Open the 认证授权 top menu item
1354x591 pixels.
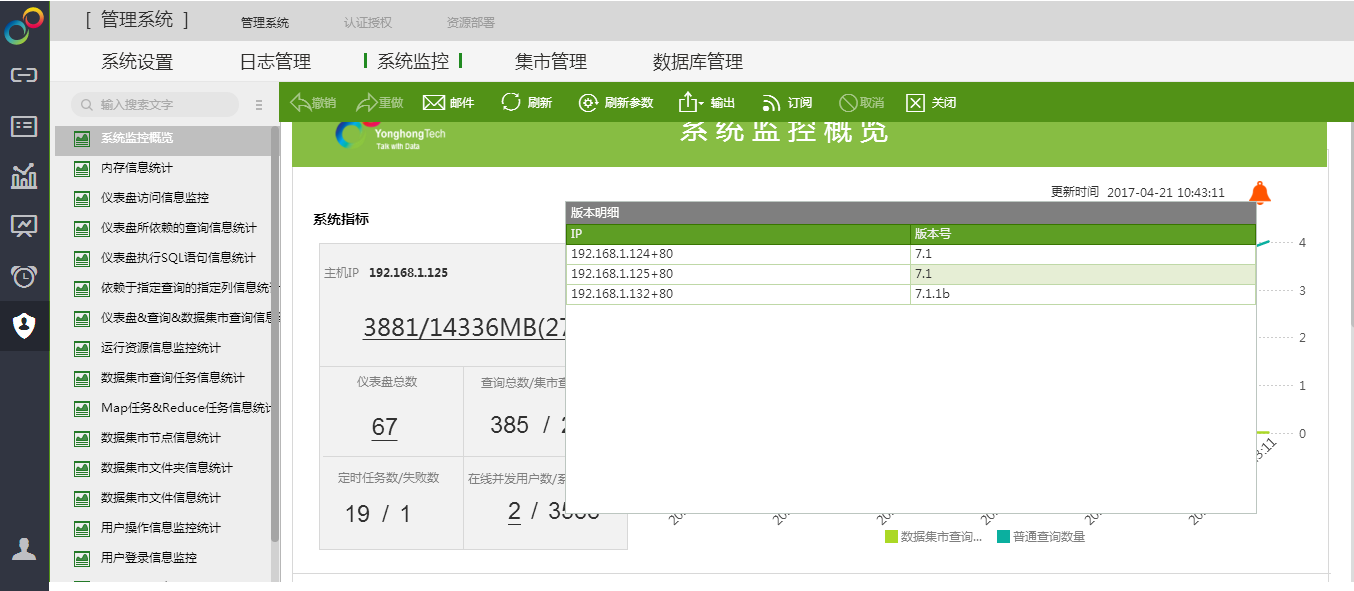point(367,22)
